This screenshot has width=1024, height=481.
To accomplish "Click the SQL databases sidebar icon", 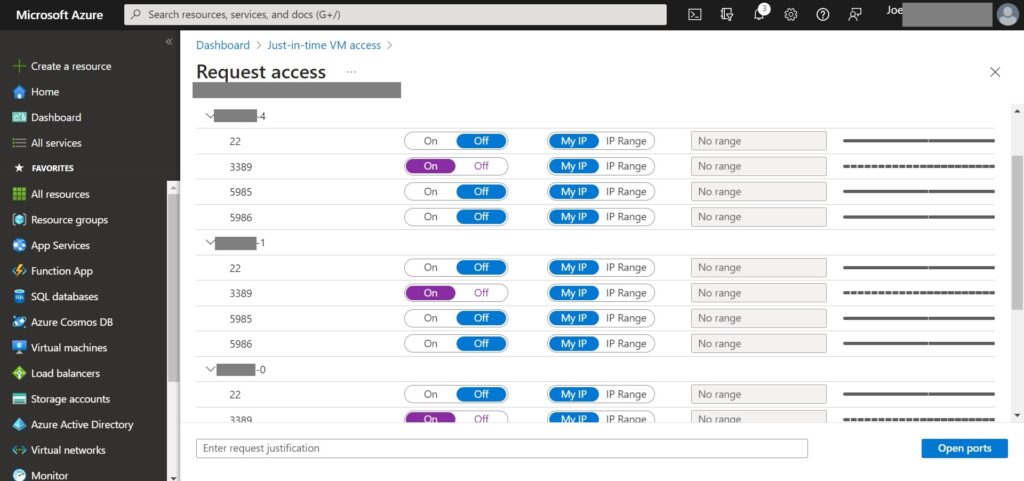I will [x=19, y=297].
